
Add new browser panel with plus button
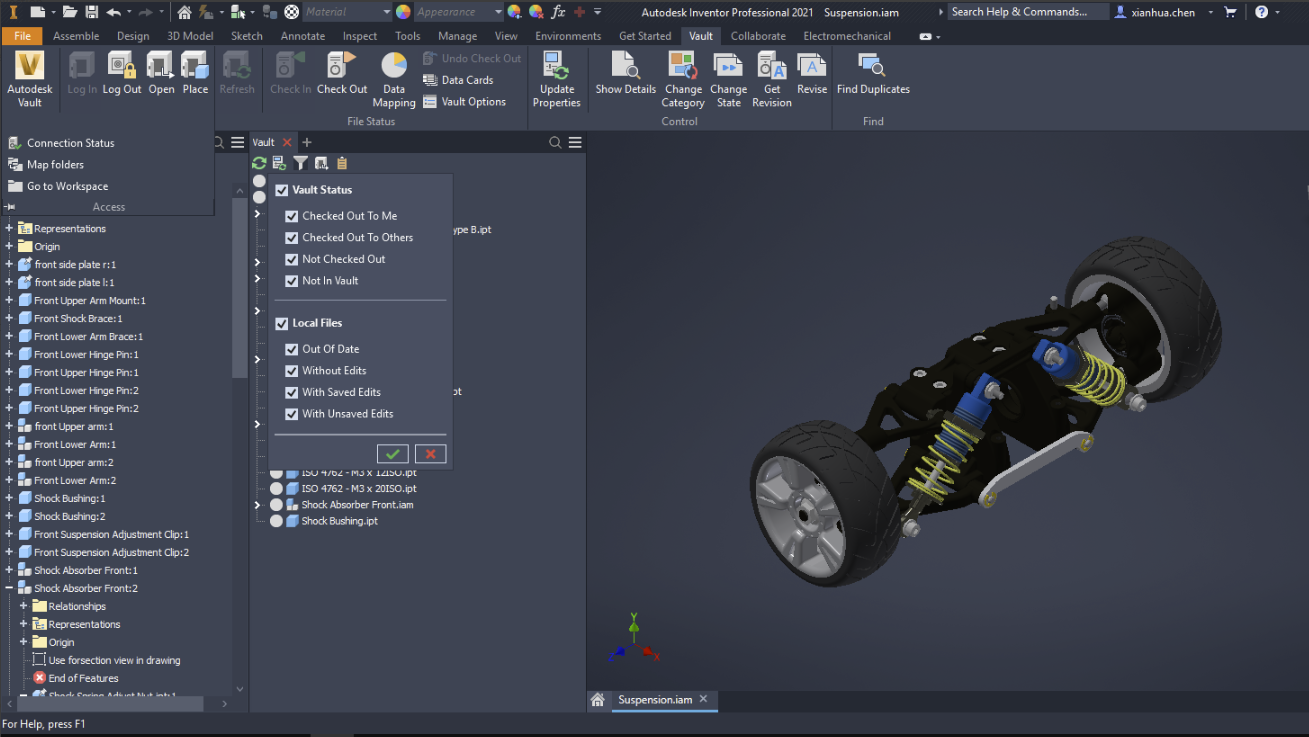pyautogui.click(x=307, y=143)
